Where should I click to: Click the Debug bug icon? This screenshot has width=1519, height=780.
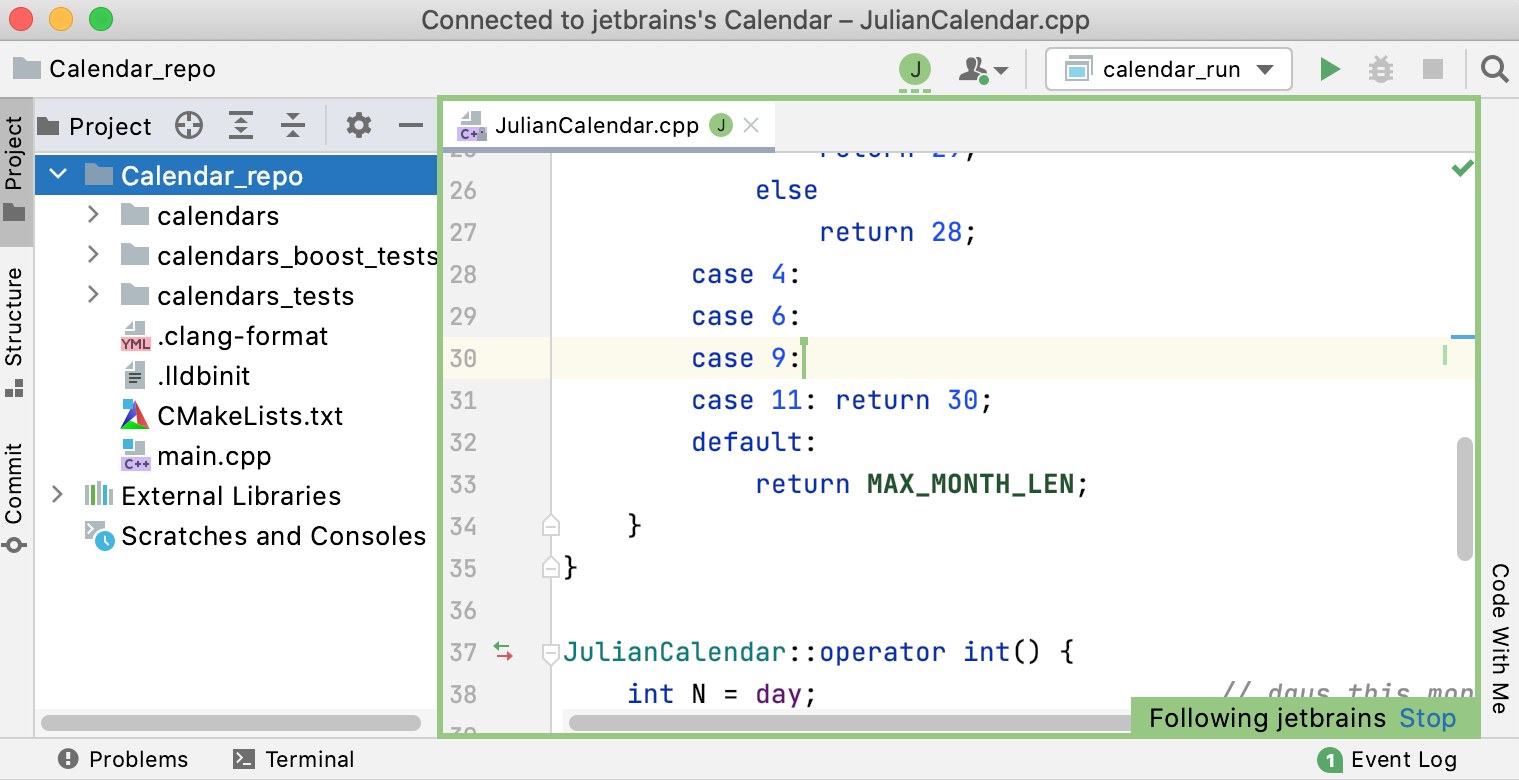[x=1381, y=69]
